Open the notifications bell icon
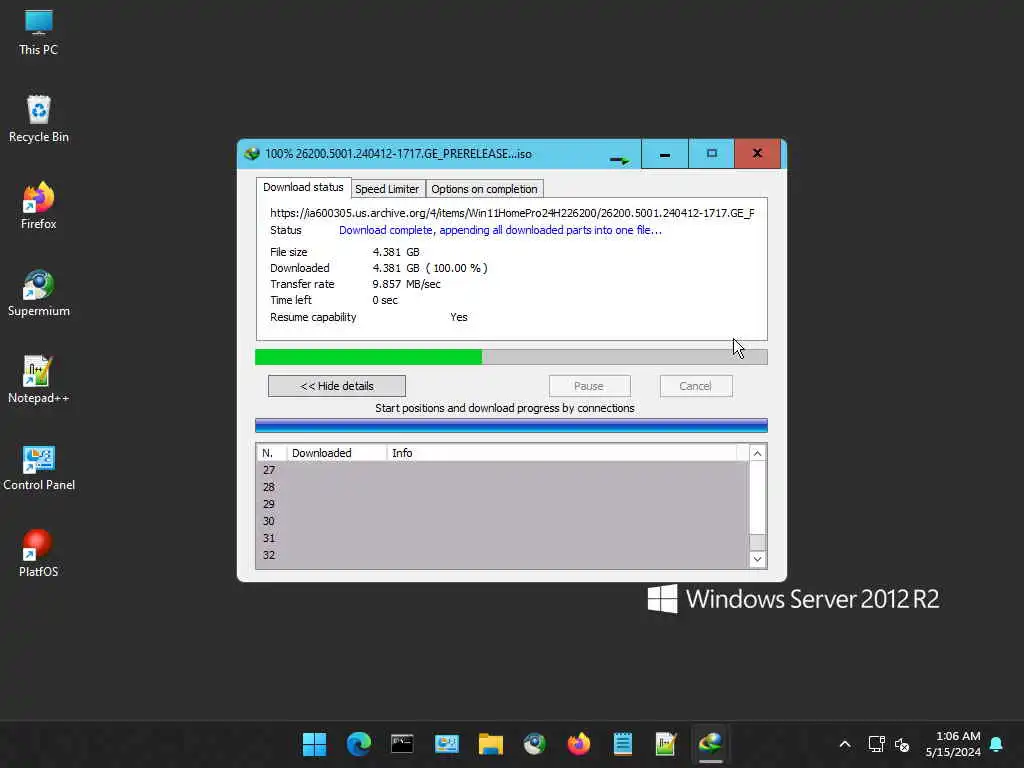Image resolution: width=1024 pixels, height=768 pixels. click(996, 744)
